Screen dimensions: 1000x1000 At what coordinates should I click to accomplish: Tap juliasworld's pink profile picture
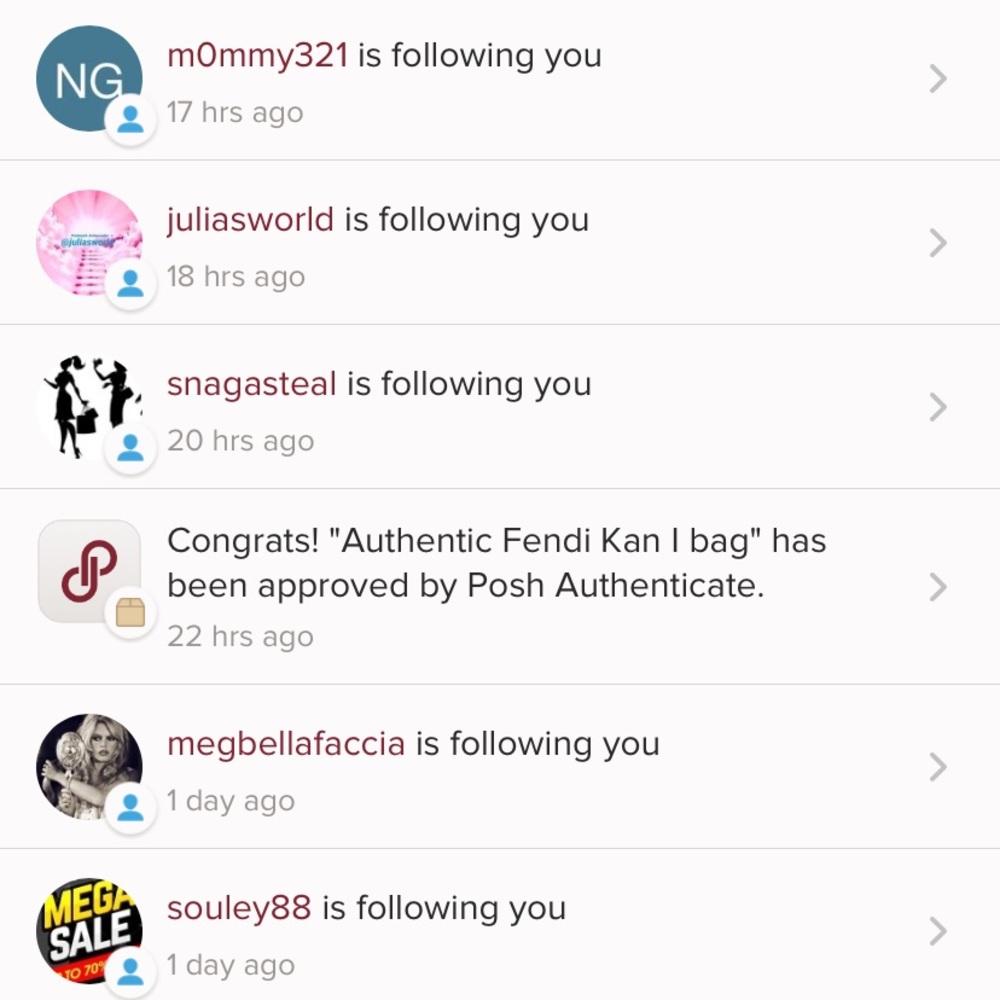89,242
